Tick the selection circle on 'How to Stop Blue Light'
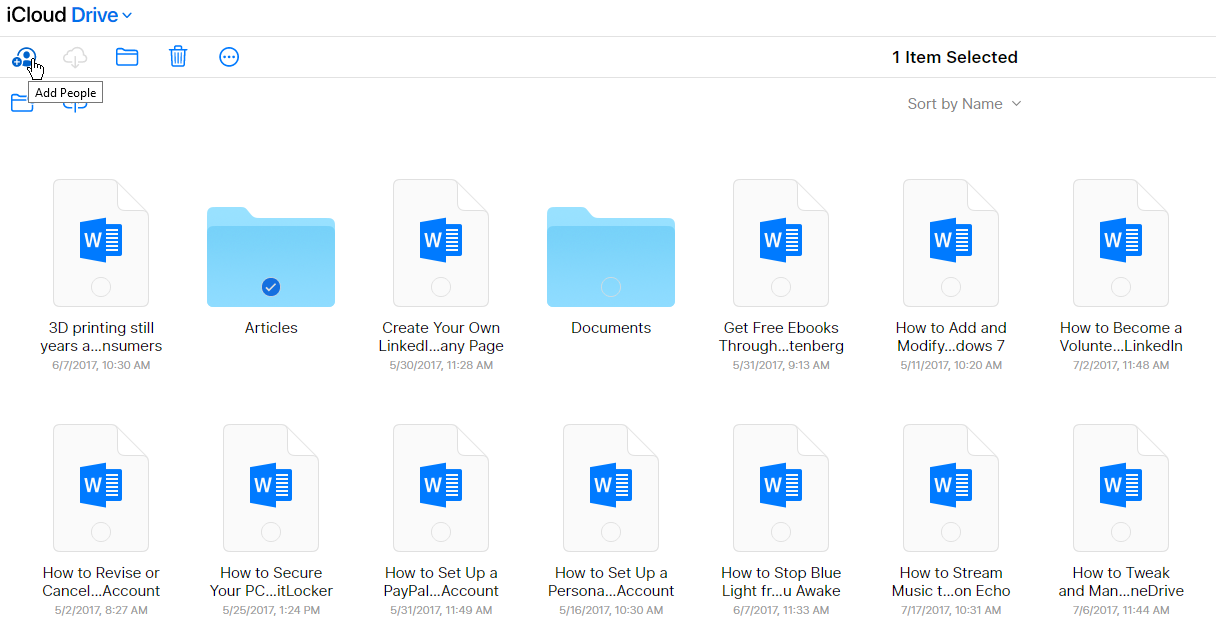The height and width of the screenshot is (629, 1216). click(x=781, y=532)
